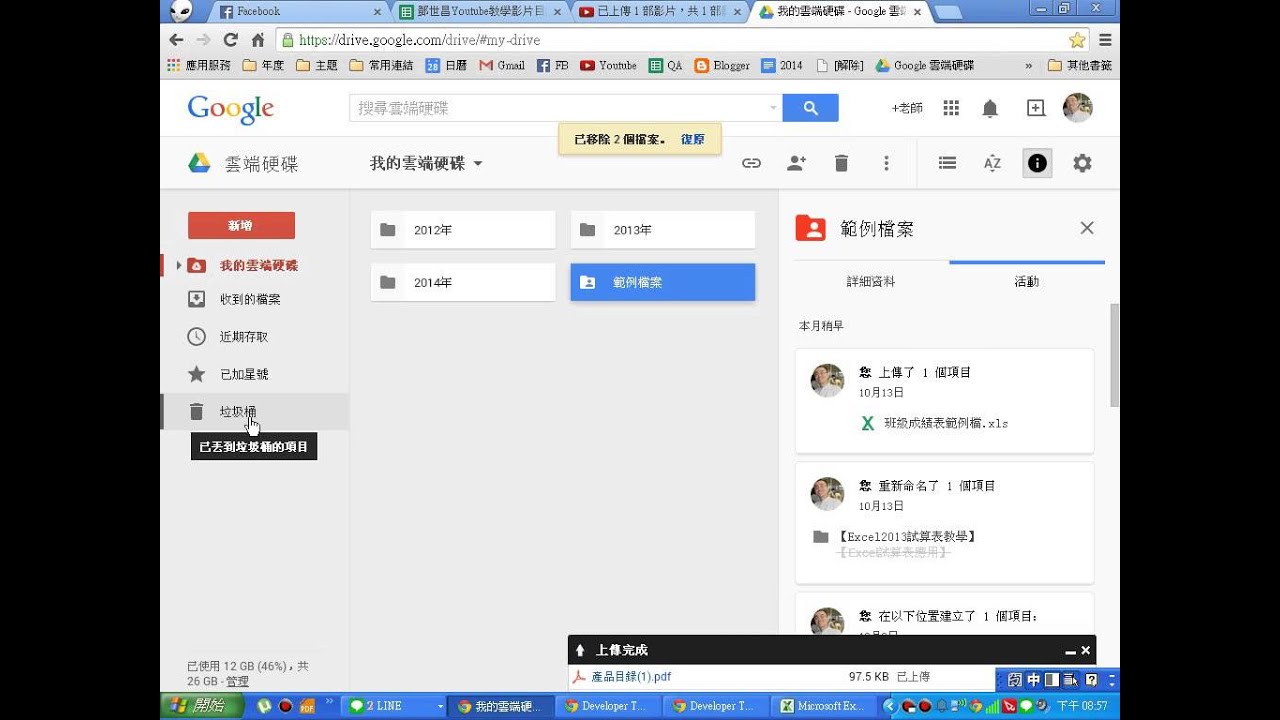Click the red 新增 button

241,225
